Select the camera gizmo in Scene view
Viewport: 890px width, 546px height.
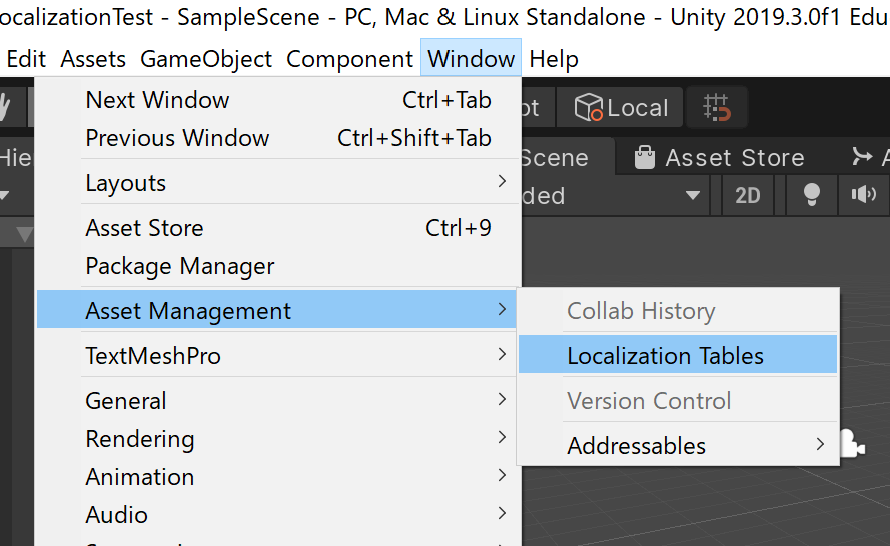click(x=851, y=444)
